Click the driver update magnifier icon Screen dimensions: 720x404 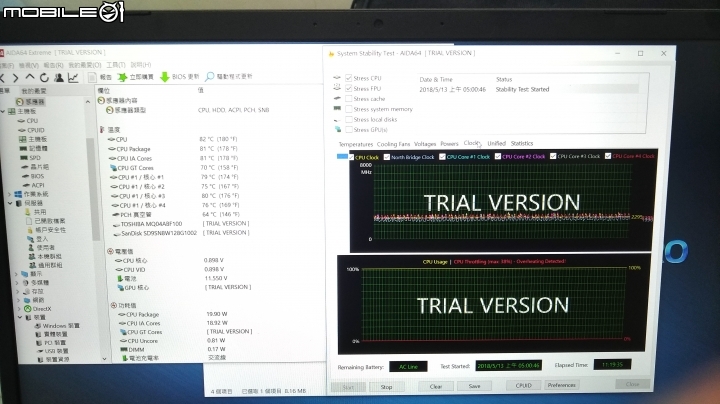tap(209, 76)
